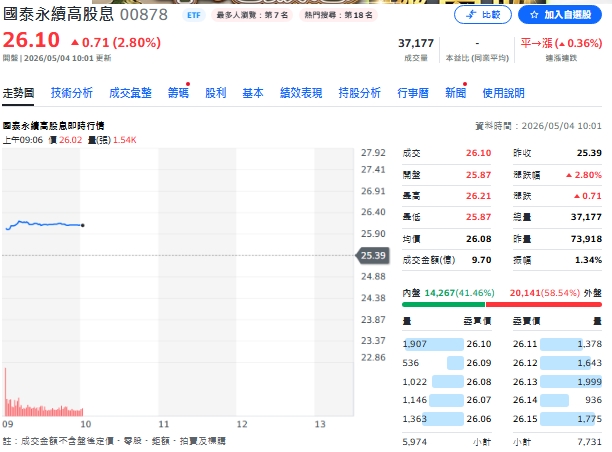Click the bid subtotal 5,974
The width and height of the screenshot is (612, 452).
[x=415, y=442]
